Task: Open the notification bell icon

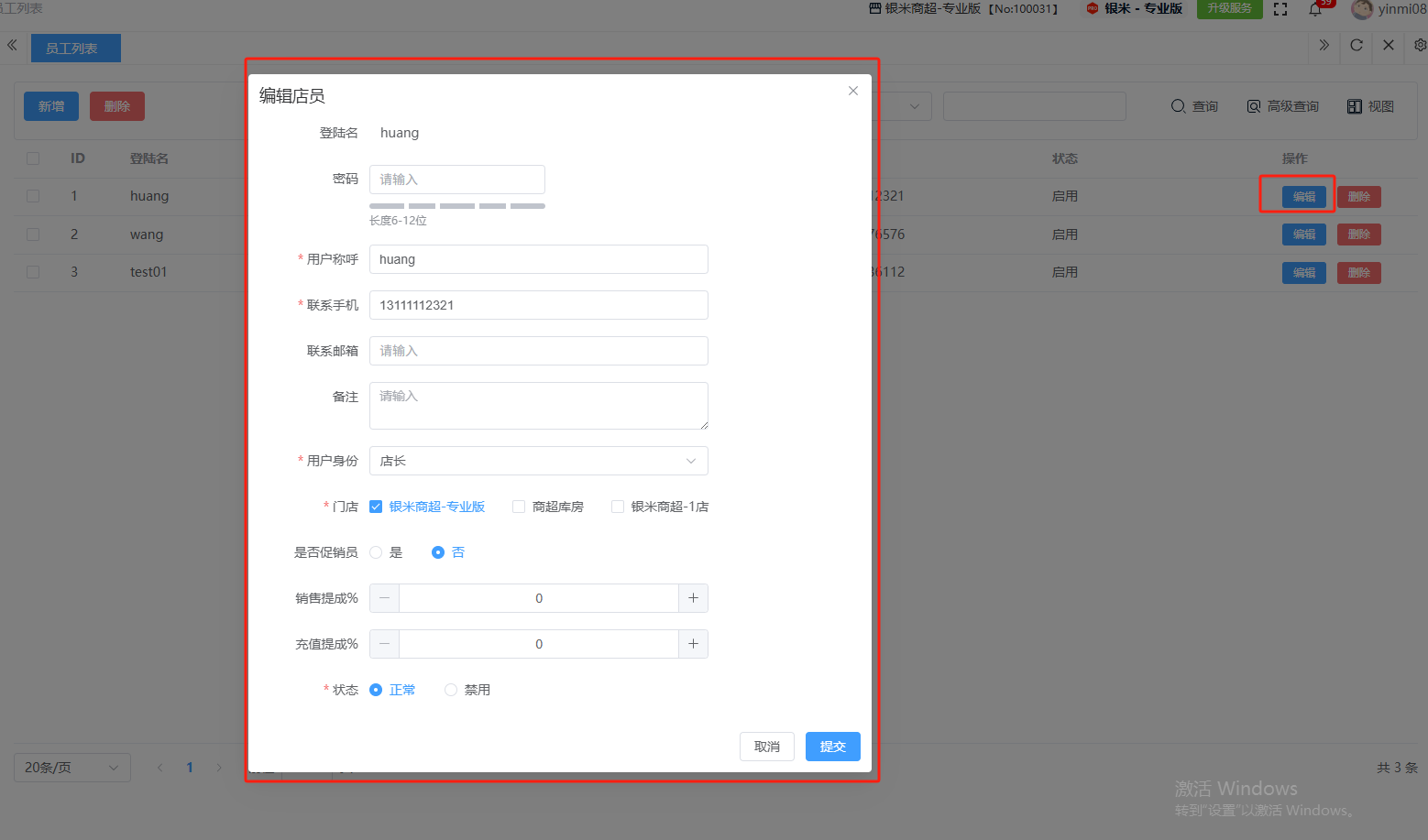Action: 1315,10
